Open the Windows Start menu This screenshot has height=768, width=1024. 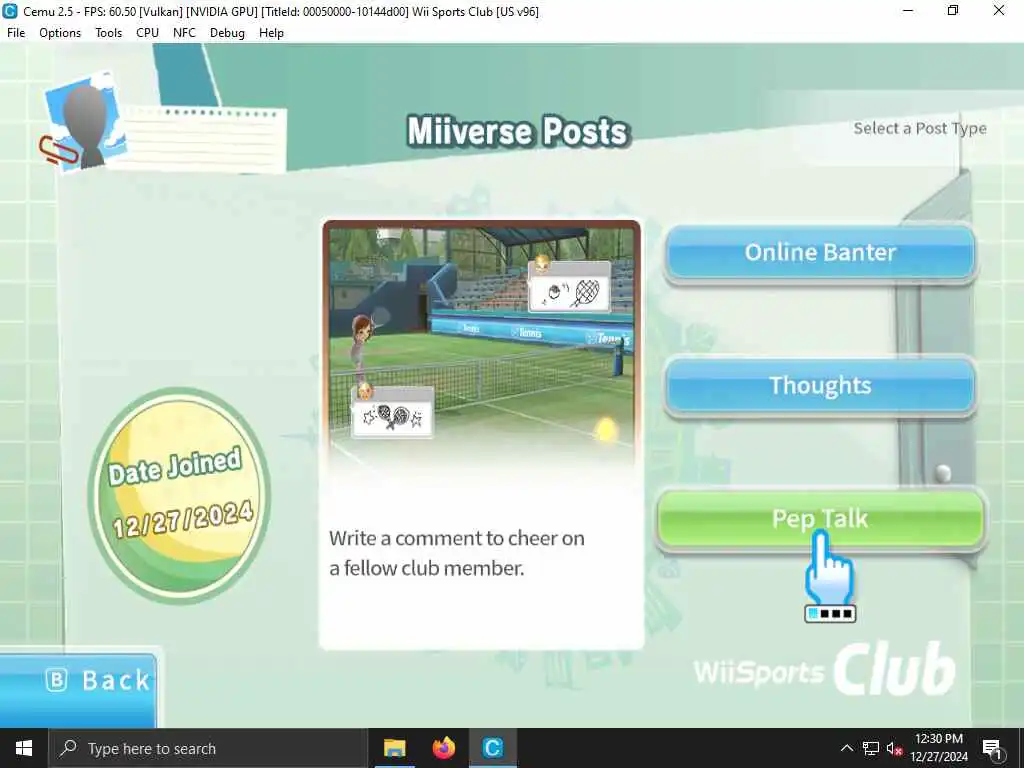[x=24, y=748]
